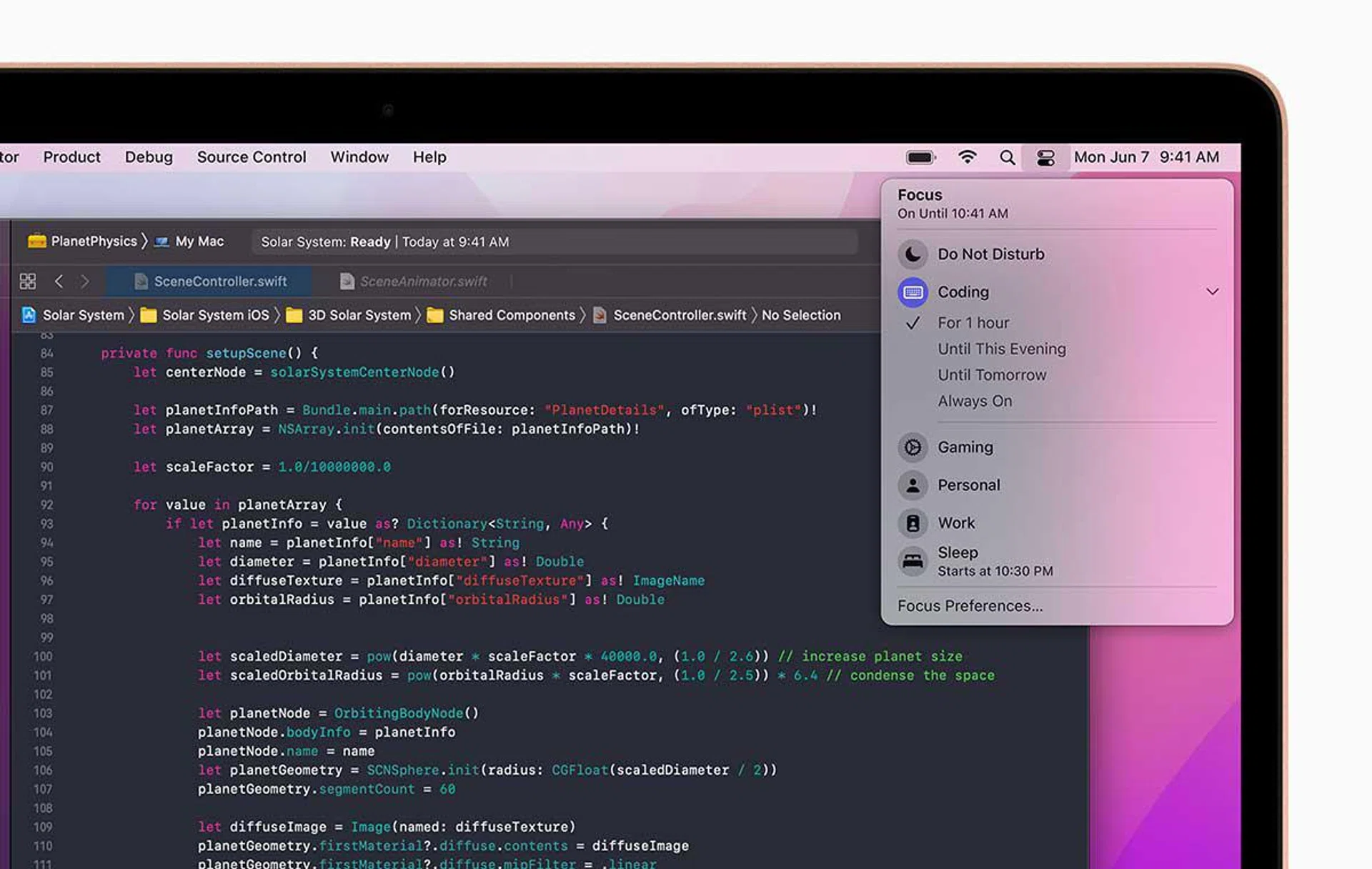Open the Source Control menu
Screen dimensions: 1372x869
pyautogui.click(x=251, y=157)
